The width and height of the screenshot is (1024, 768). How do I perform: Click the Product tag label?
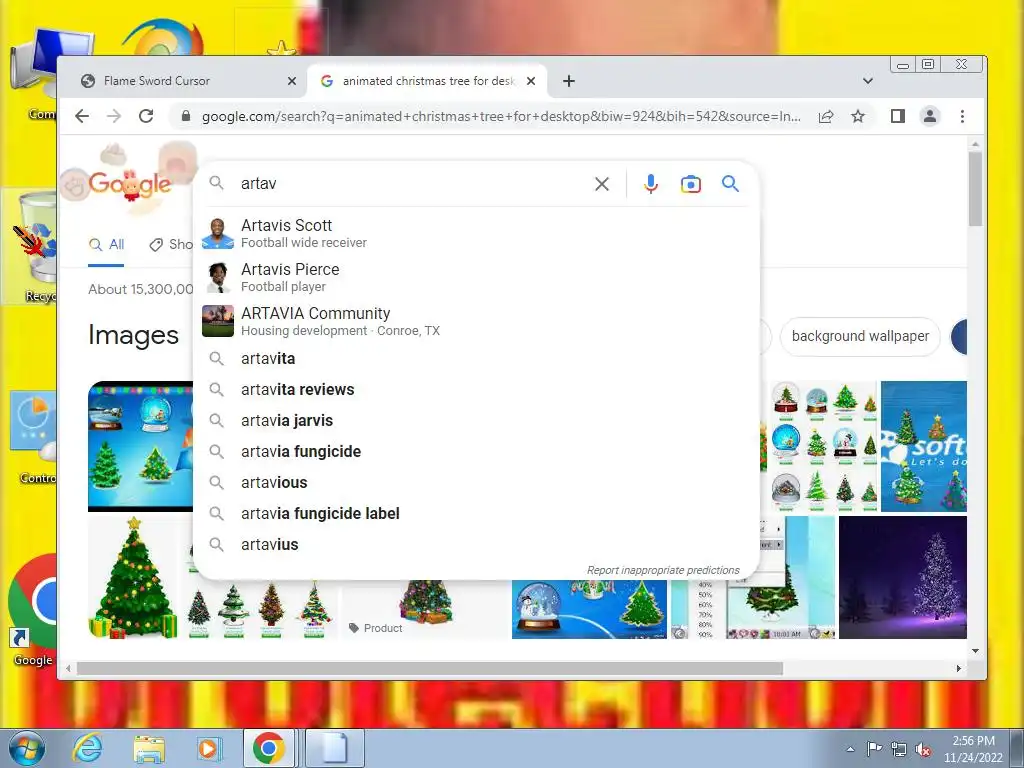(376, 628)
